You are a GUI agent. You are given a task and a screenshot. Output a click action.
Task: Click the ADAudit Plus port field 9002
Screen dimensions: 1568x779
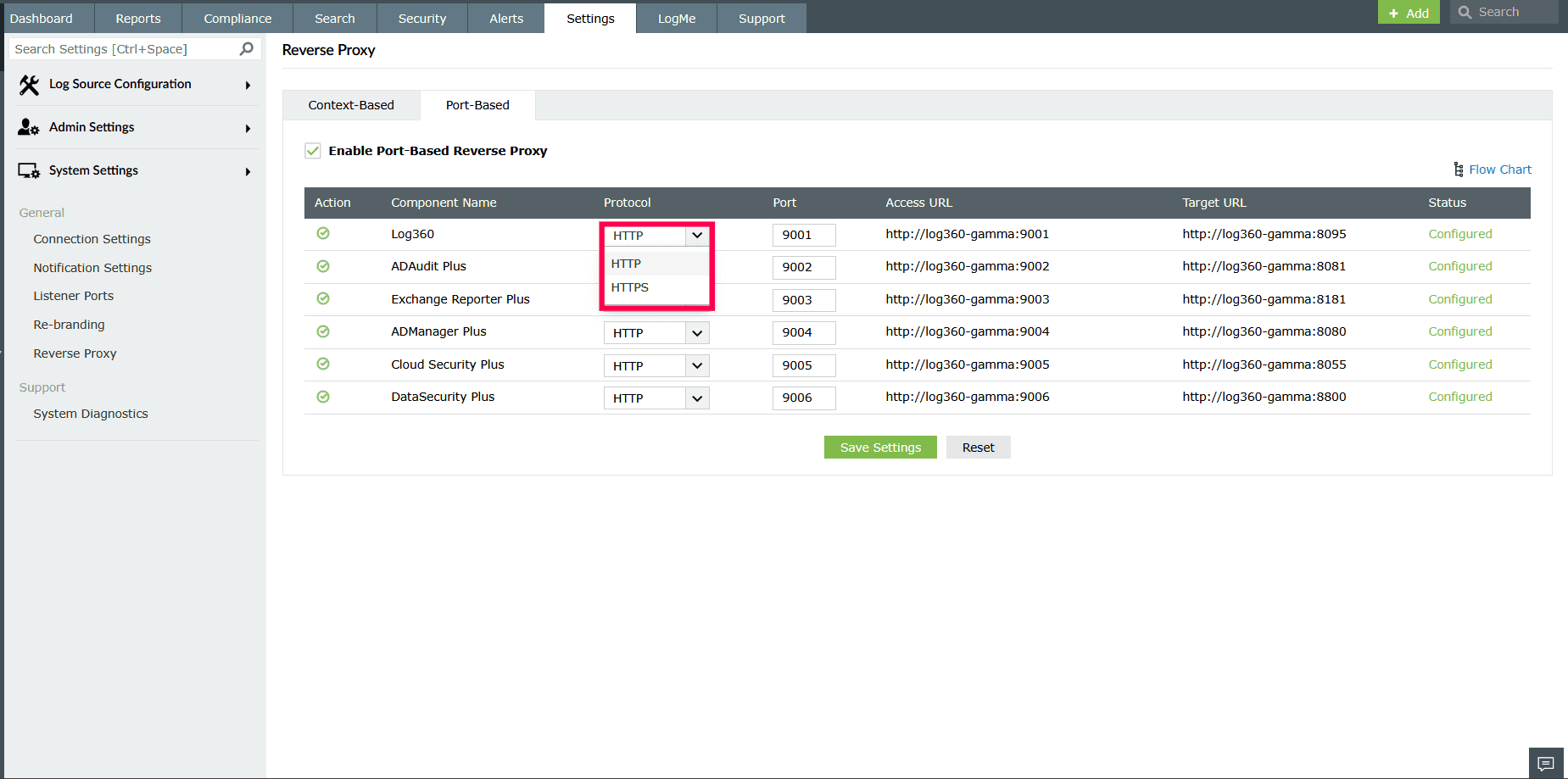coord(804,267)
